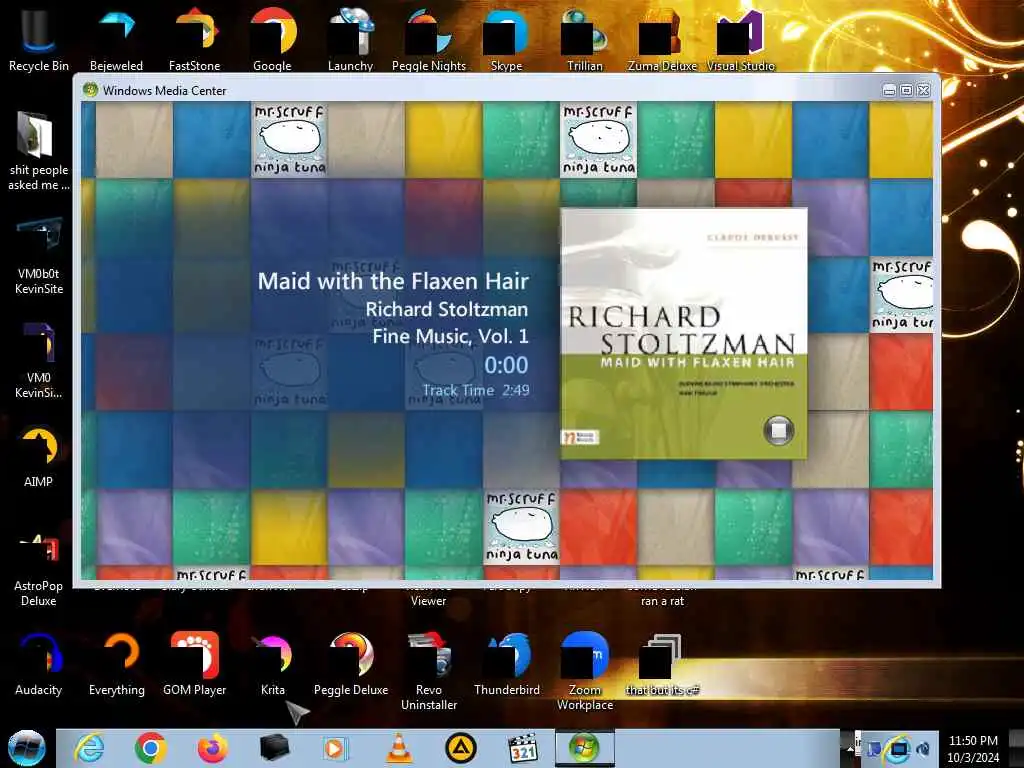The image size is (1024, 768).
Task: Select the Everything search desktop shortcut
Action: (x=117, y=664)
